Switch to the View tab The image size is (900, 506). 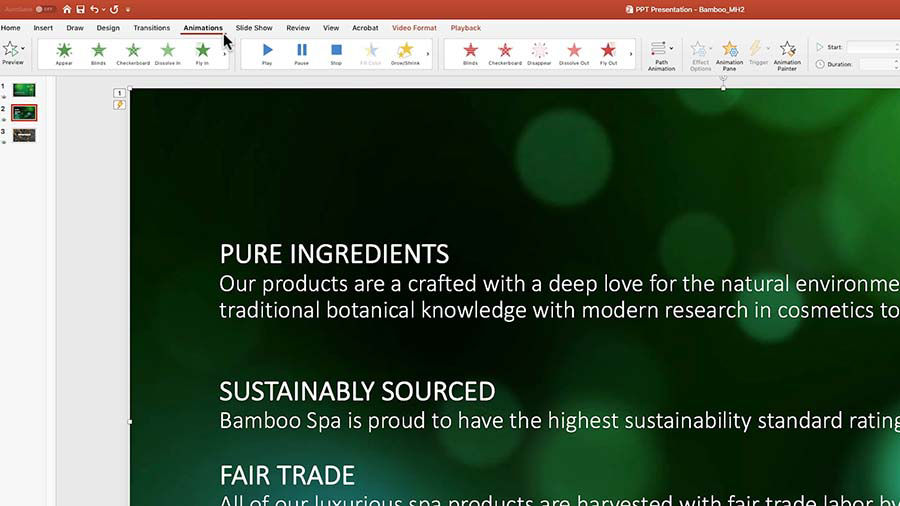[x=331, y=28]
